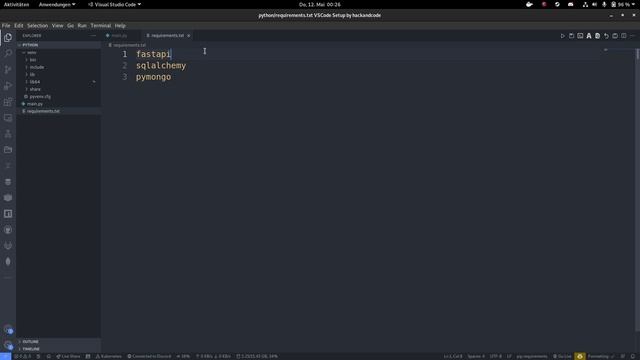This screenshot has height=360, width=640.
Task: Open the Terminal menu
Action: pyautogui.click(x=101, y=25)
